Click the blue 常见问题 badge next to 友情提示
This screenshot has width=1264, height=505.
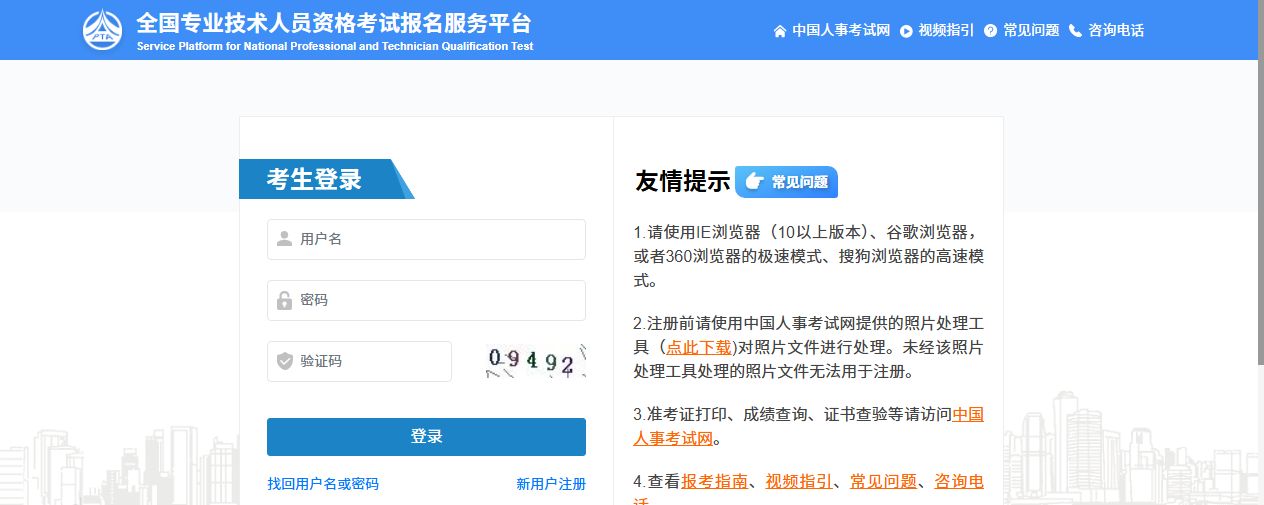pos(786,182)
